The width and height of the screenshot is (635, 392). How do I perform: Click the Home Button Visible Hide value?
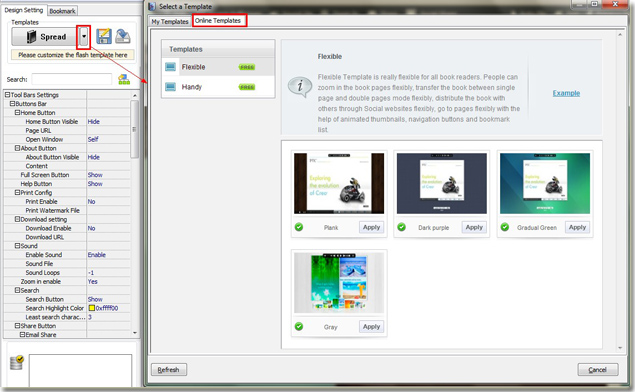(x=94, y=121)
